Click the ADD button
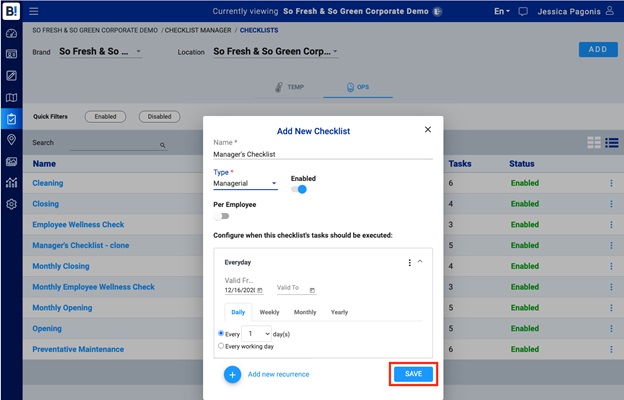 (598, 49)
